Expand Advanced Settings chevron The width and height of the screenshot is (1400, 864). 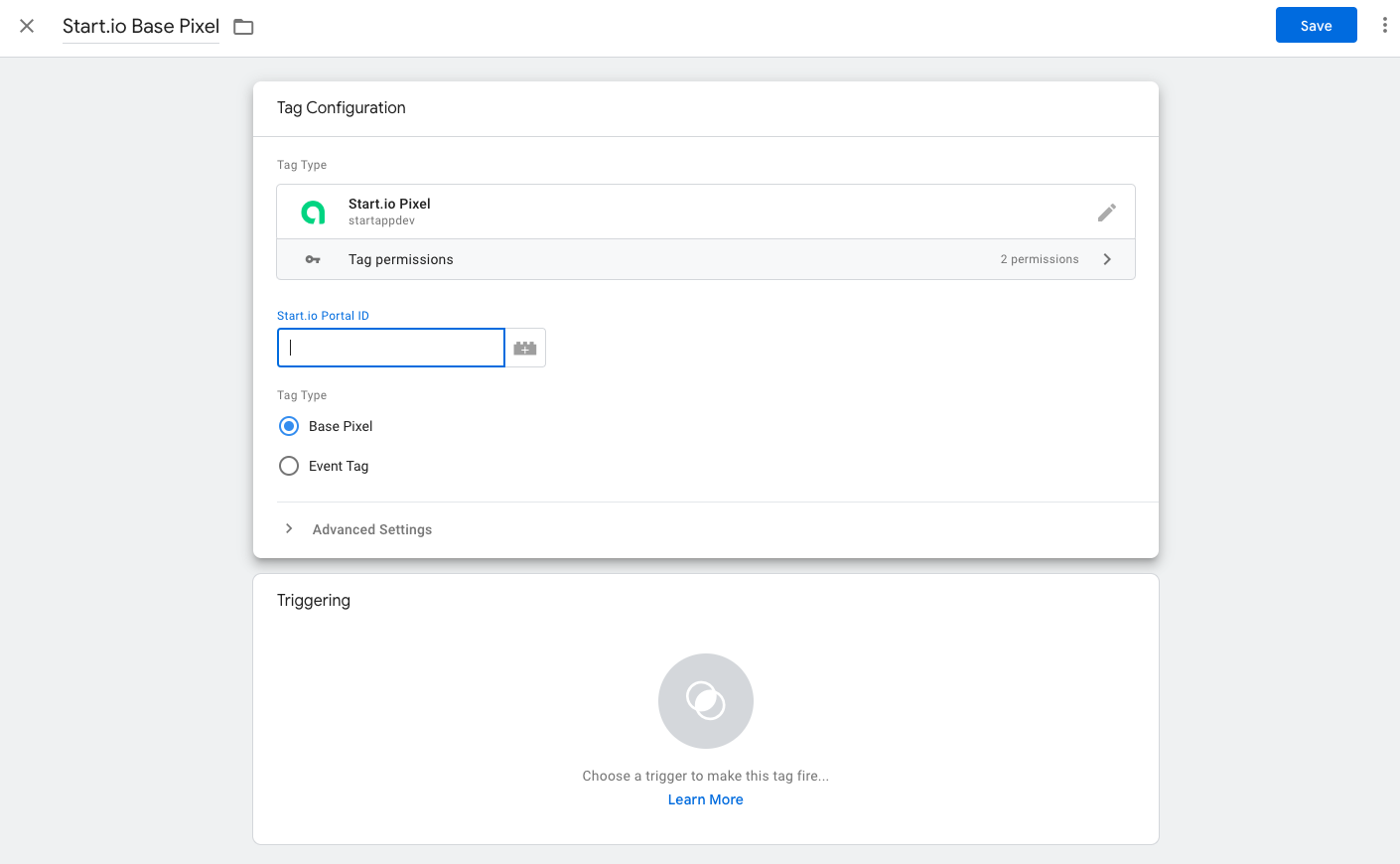289,528
